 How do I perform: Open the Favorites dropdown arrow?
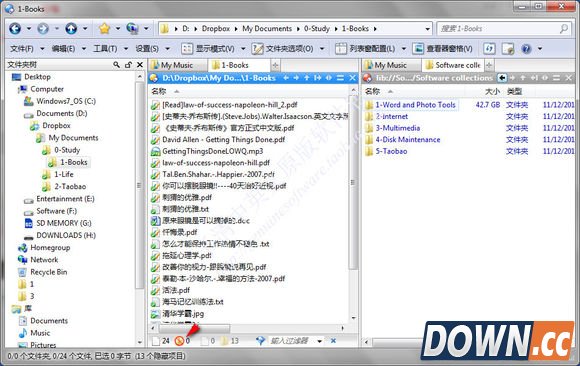tap(118, 28)
